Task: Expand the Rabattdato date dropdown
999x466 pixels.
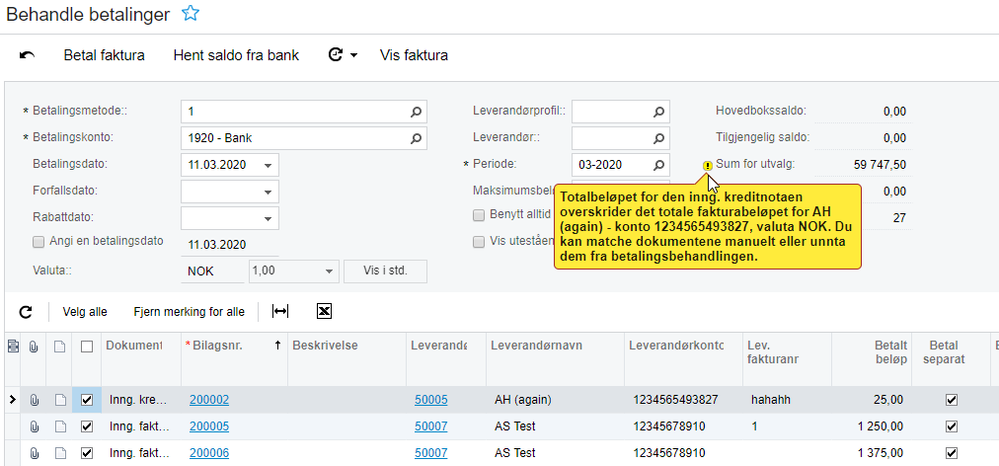Action: [268, 218]
